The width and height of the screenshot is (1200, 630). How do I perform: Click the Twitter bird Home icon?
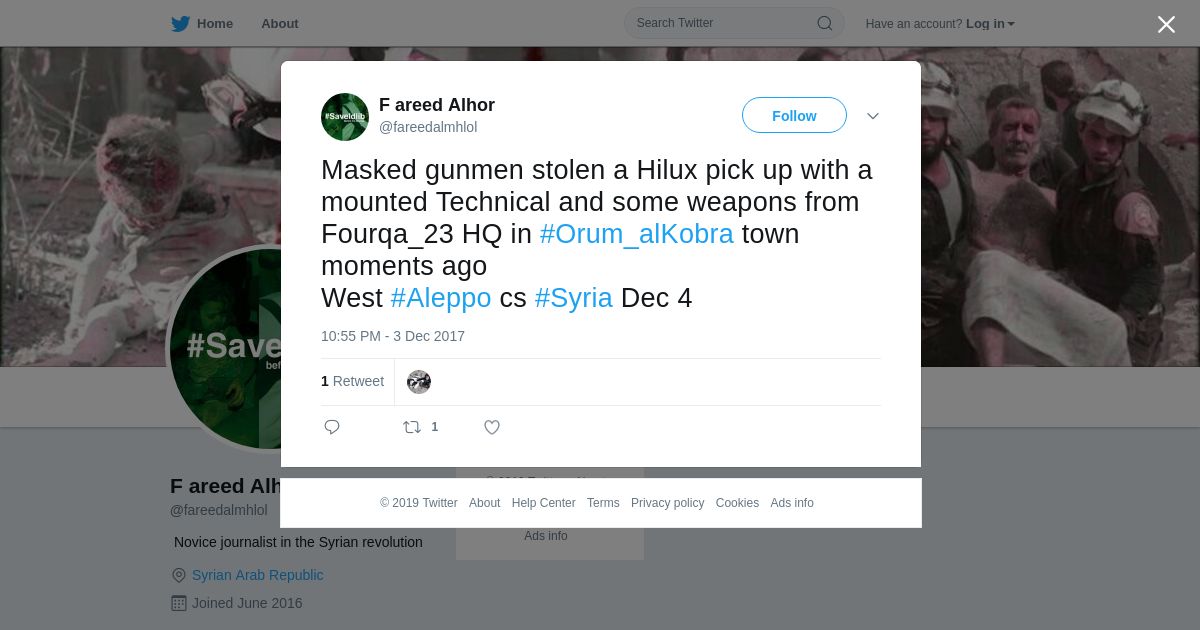coord(180,24)
